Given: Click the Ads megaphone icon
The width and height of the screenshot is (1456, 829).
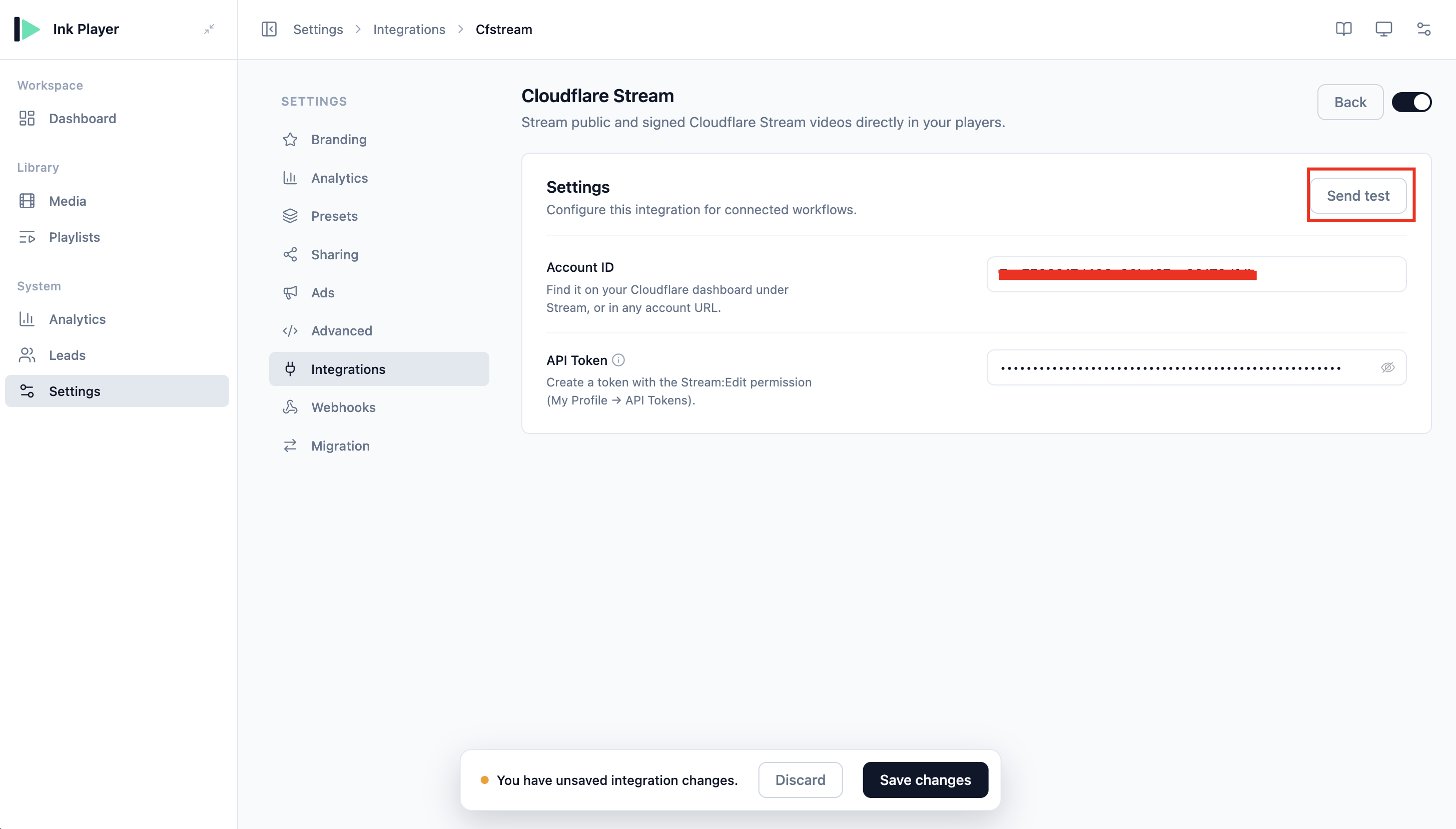Looking at the screenshot, I should click(x=290, y=293).
